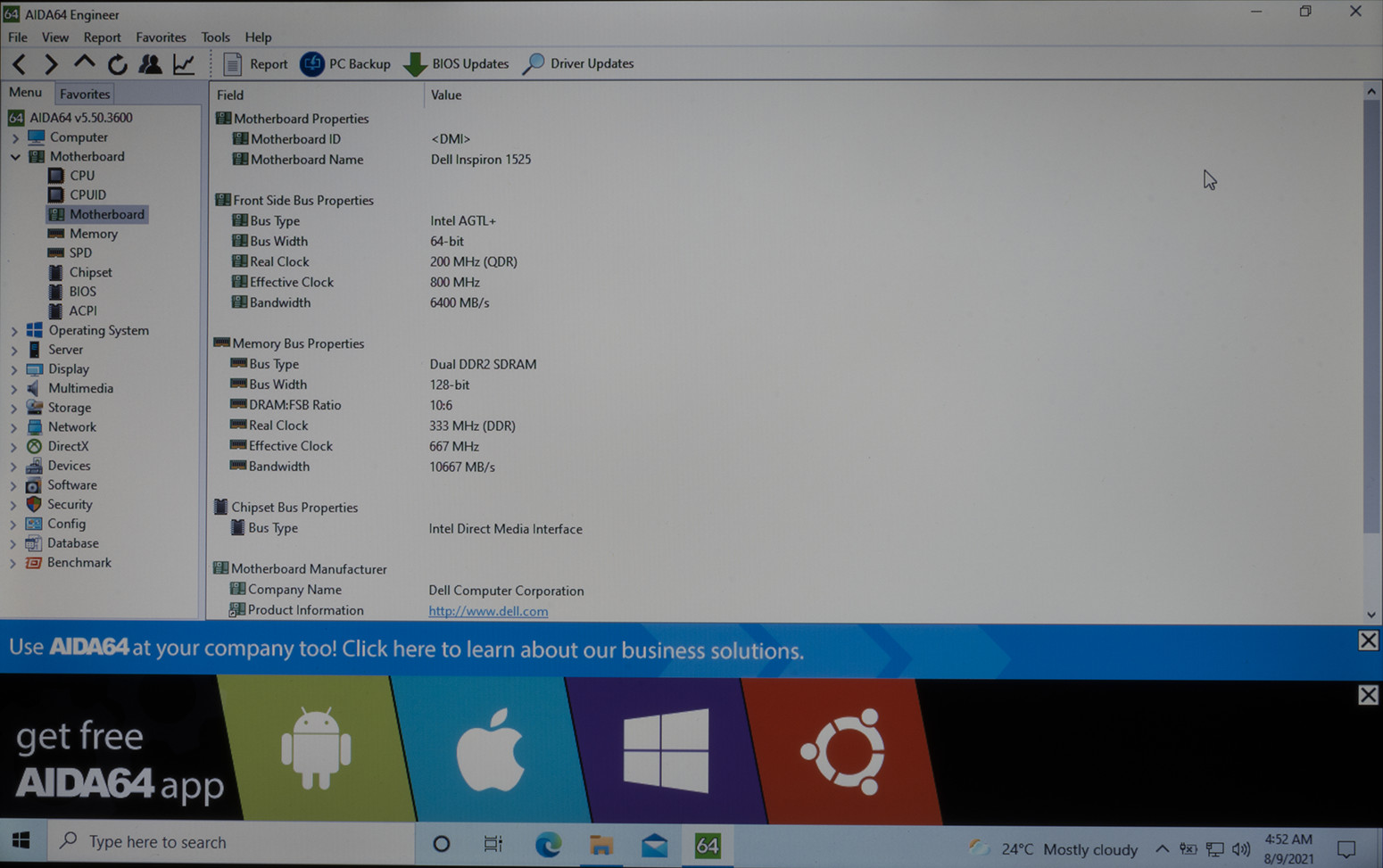Launch PC Backup from the toolbar
This screenshot has height=868, width=1383.
click(345, 63)
